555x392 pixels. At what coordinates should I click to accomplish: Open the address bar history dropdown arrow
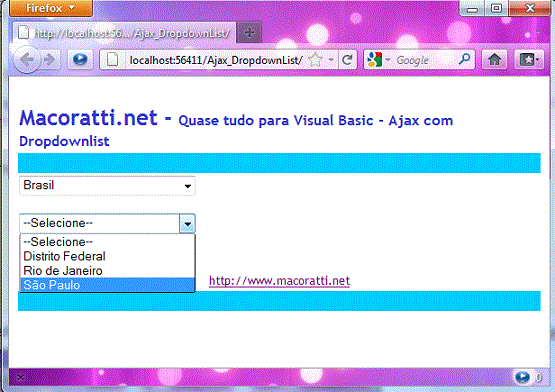click(x=331, y=60)
